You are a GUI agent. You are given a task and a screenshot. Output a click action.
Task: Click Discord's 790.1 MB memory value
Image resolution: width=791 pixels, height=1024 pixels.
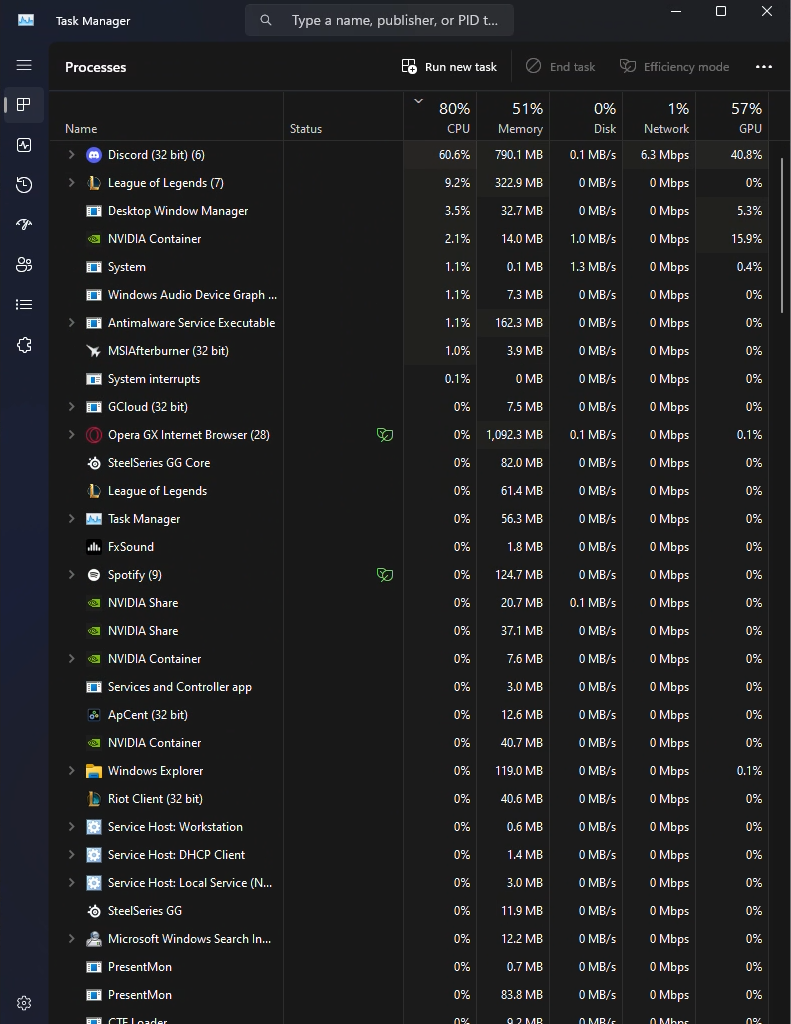(519, 155)
